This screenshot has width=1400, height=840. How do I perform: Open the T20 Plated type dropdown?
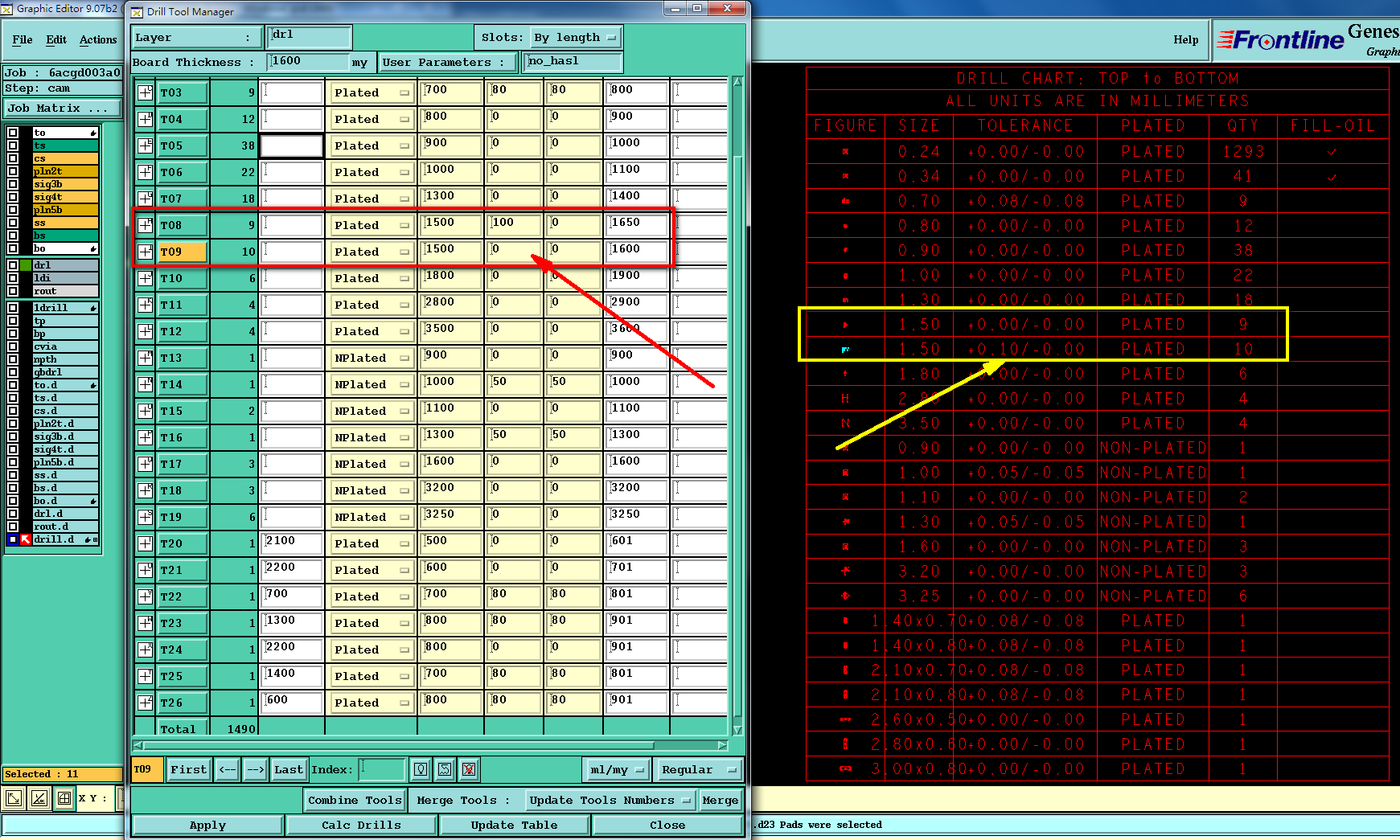tap(372, 543)
